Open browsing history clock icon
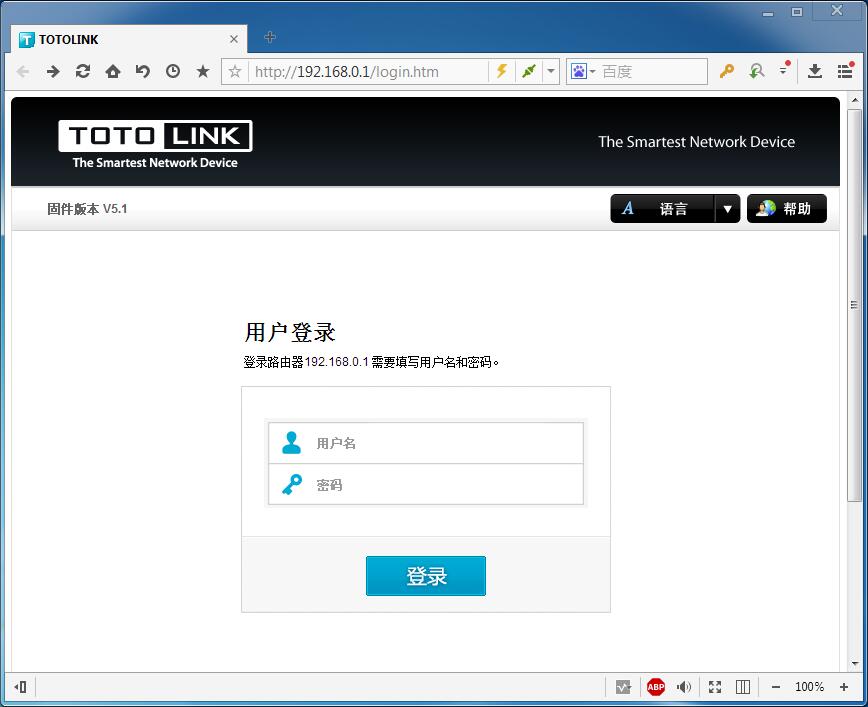 [x=173, y=71]
